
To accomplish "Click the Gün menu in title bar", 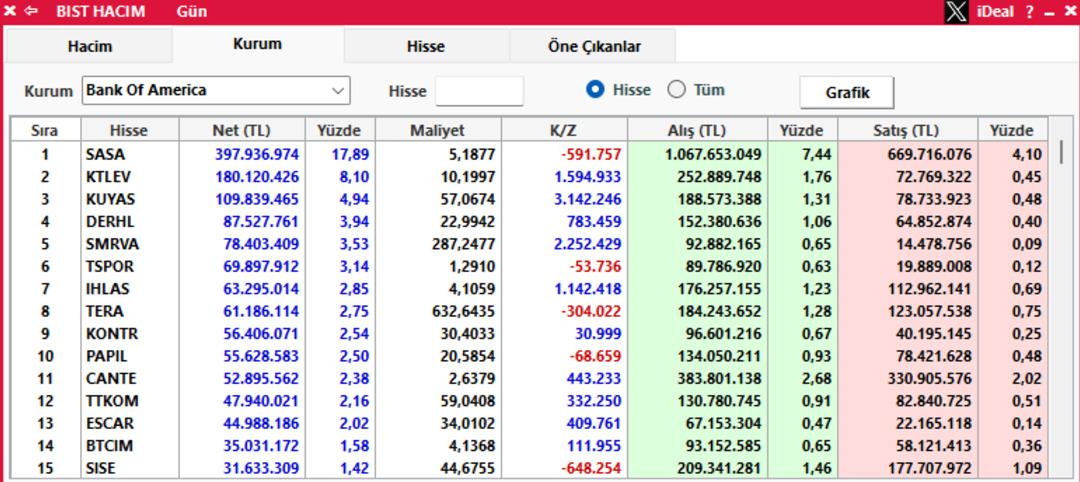I will point(191,12).
